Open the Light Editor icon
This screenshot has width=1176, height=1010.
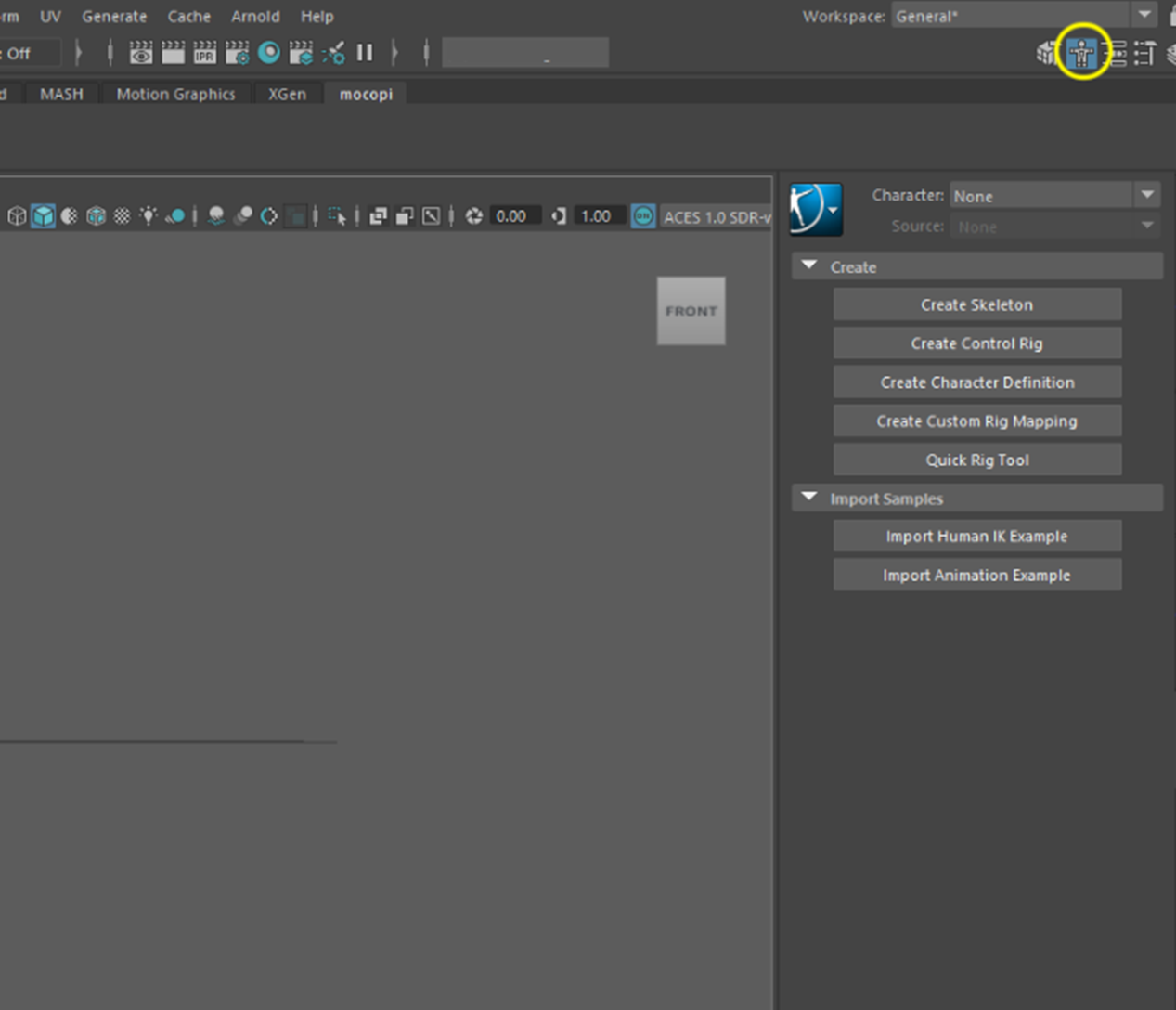coord(333,54)
